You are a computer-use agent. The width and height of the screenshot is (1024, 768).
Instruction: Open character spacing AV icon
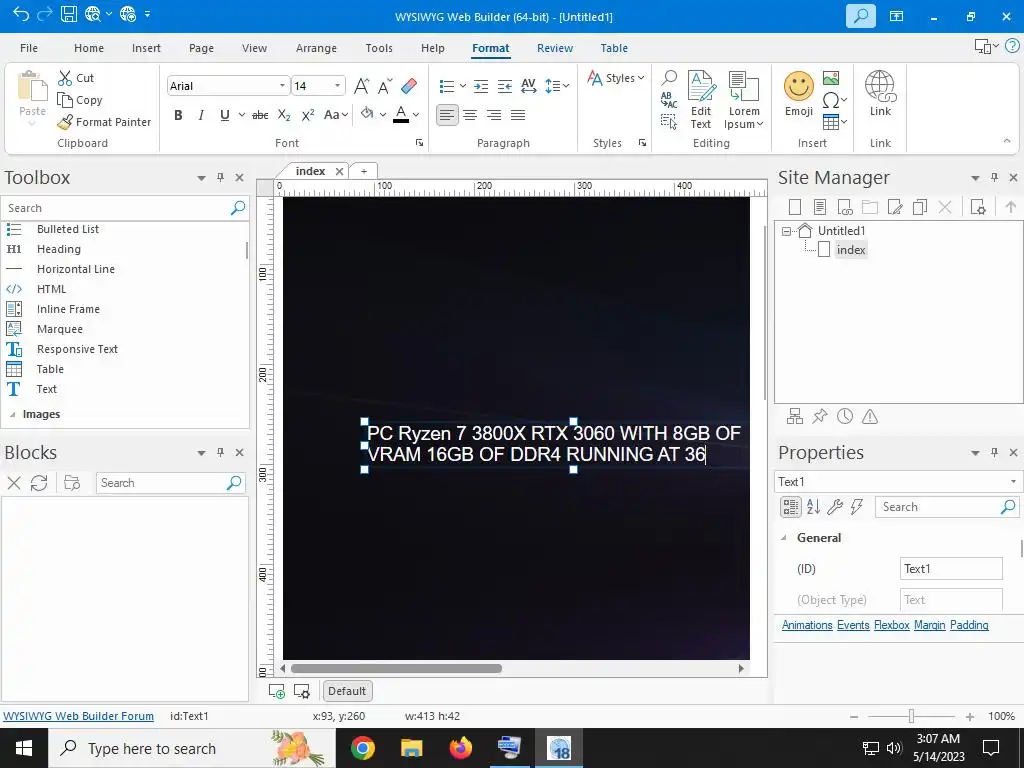coord(528,86)
